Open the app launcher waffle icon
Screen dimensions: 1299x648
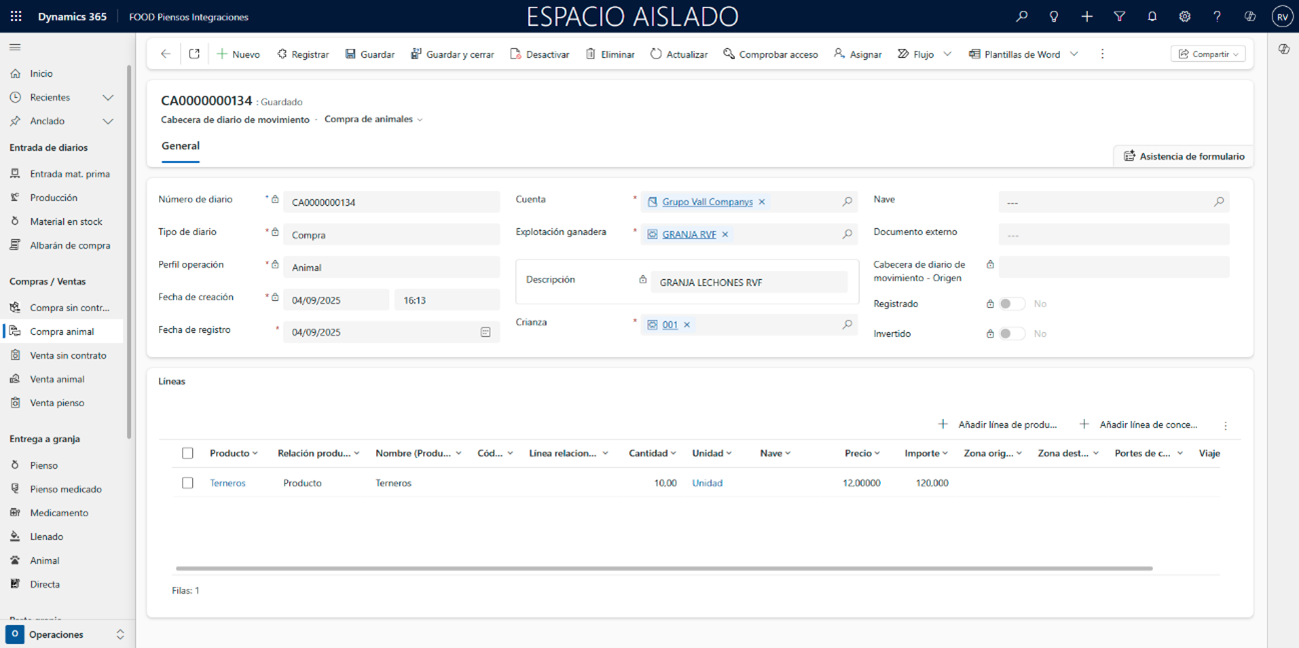tap(16, 17)
